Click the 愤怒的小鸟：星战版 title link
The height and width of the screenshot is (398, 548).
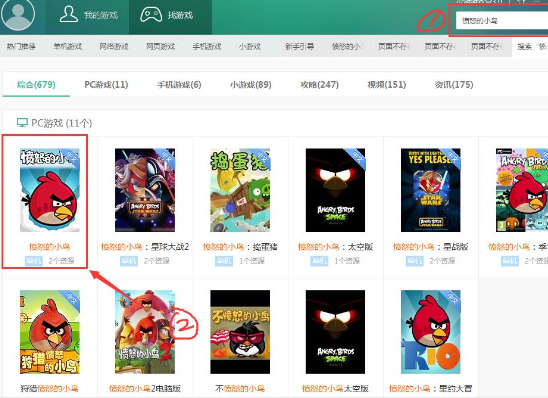pos(431,247)
